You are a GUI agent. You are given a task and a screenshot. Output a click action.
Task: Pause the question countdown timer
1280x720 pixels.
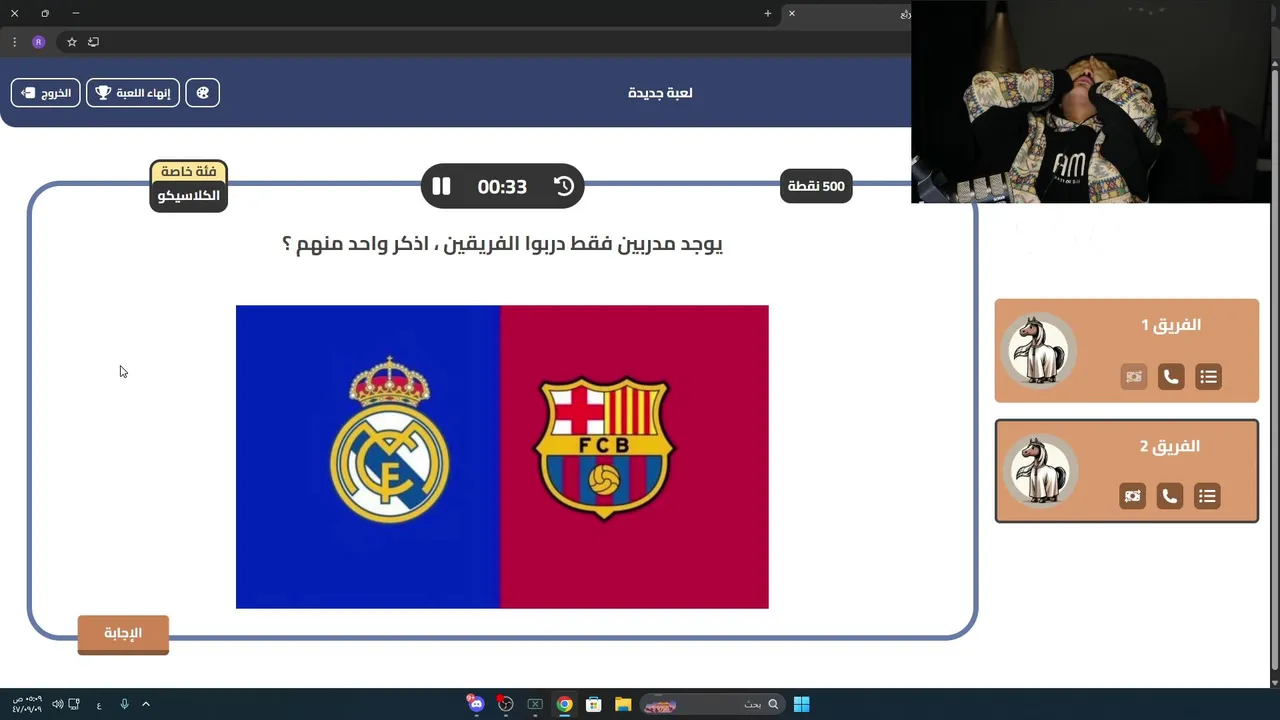click(441, 186)
